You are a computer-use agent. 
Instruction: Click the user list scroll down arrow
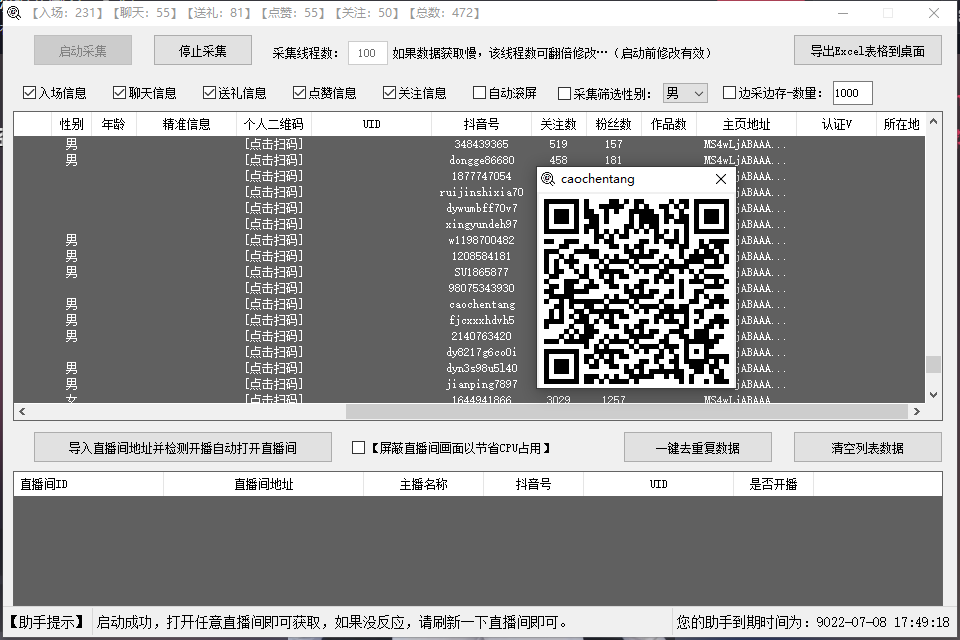(933, 395)
